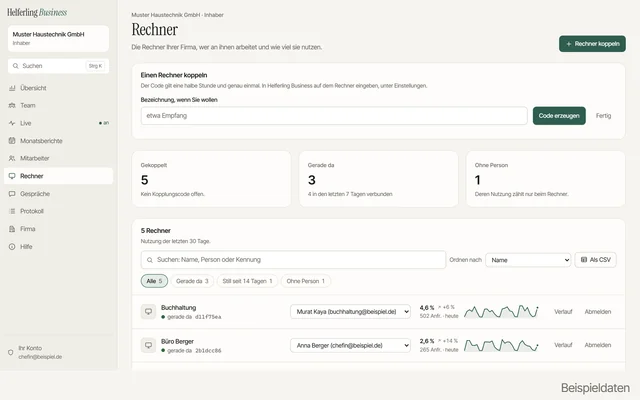The height and width of the screenshot is (400, 640).
Task: Click the Gekoppelt 5 card
Action: point(211,179)
